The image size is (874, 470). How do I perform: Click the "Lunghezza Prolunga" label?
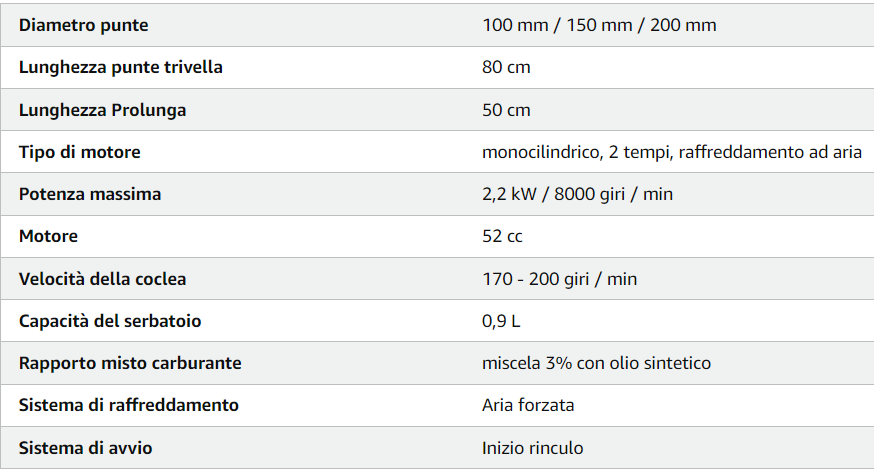pyautogui.click(x=103, y=110)
